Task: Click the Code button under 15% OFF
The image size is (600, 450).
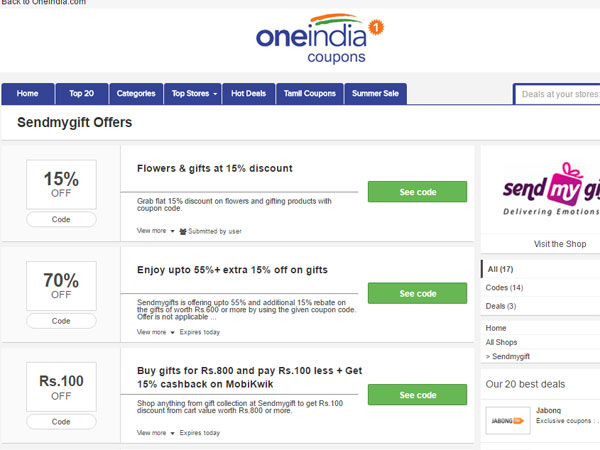Action: pos(61,219)
